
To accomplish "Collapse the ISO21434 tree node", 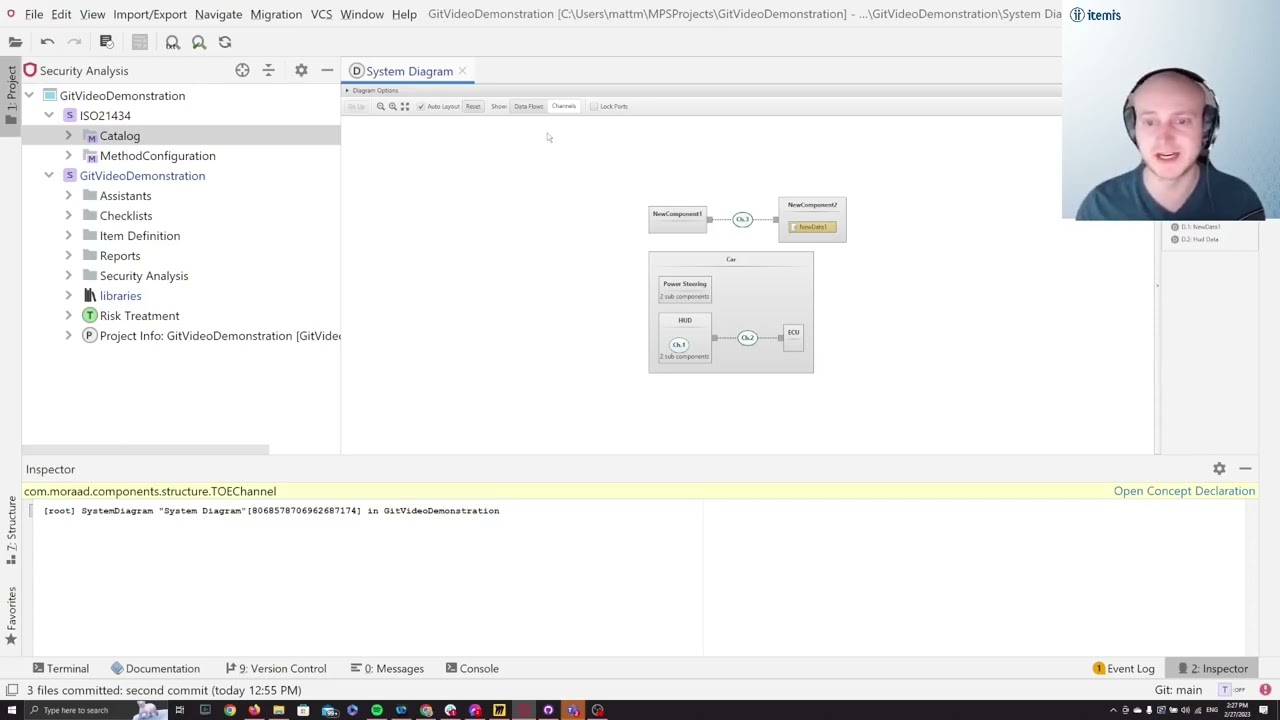I will [48, 115].
